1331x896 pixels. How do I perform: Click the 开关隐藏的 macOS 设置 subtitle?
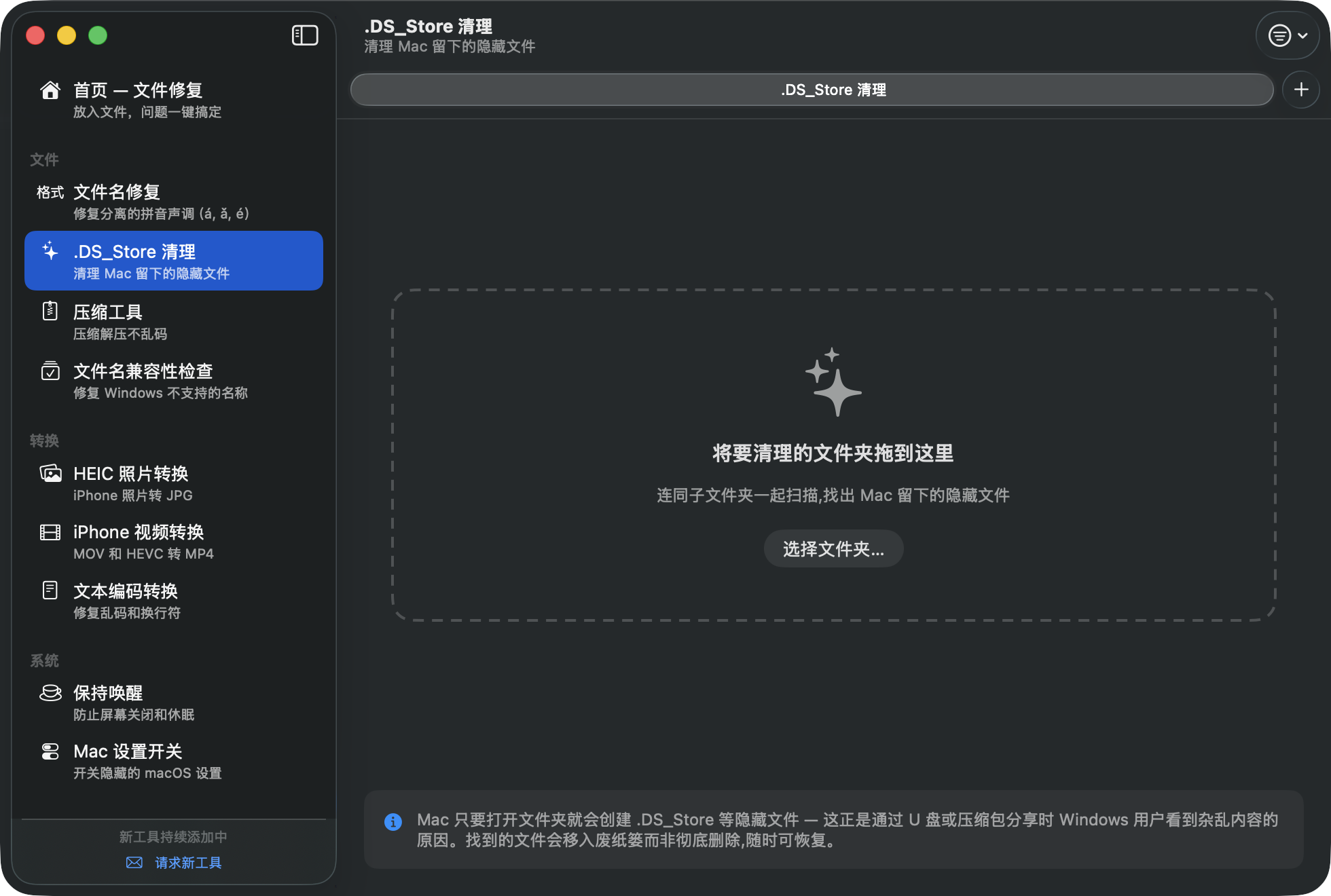(x=147, y=773)
